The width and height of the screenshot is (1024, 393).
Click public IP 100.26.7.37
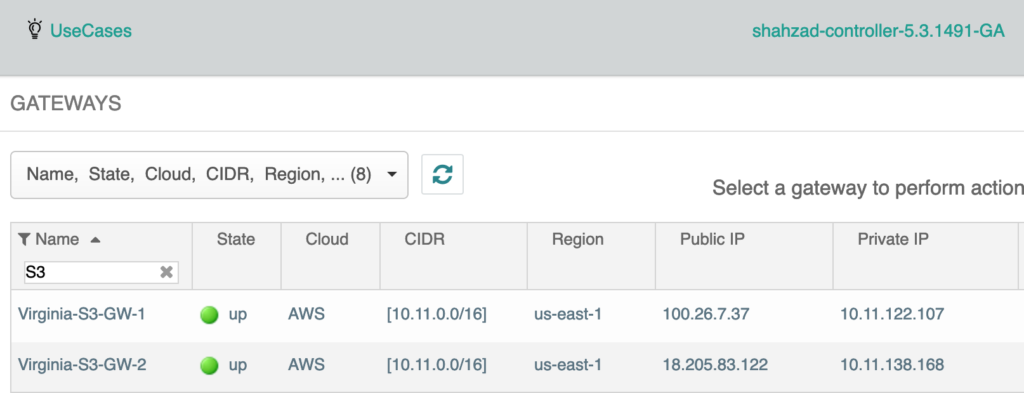pyautogui.click(x=706, y=314)
